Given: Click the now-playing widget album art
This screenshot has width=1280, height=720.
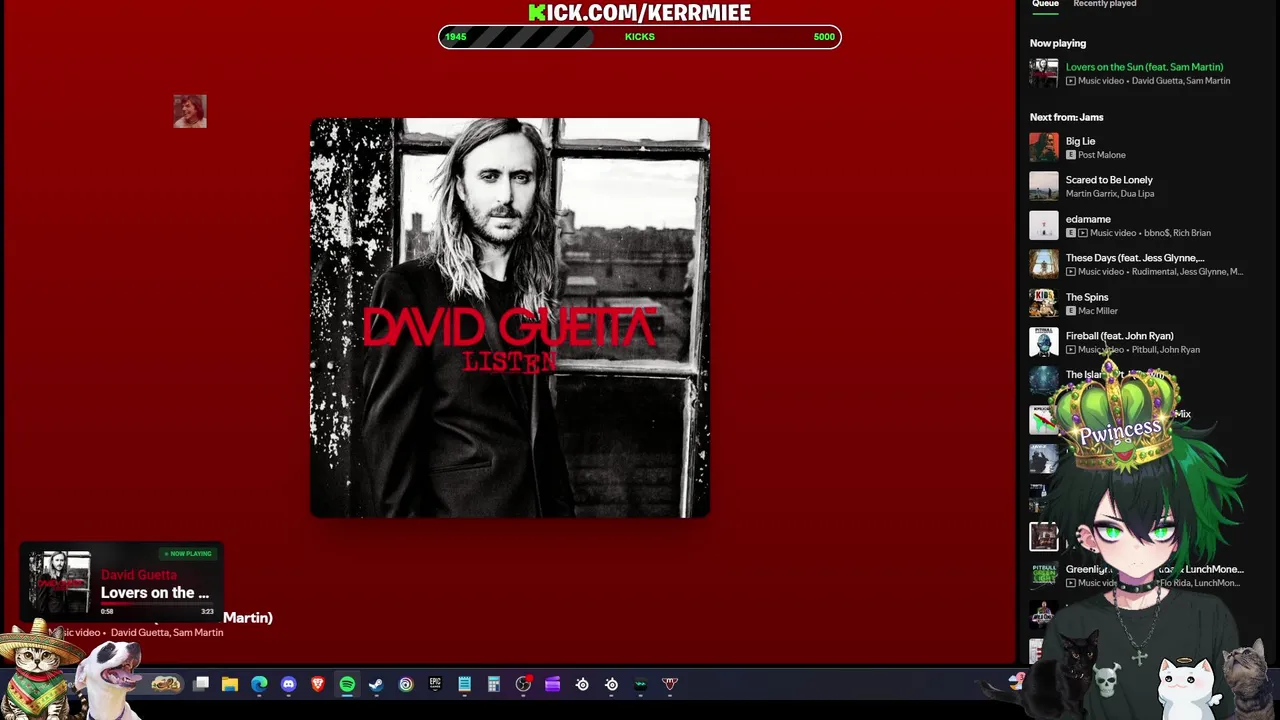Looking at the screenshot, I should click(x=60, y=582).
